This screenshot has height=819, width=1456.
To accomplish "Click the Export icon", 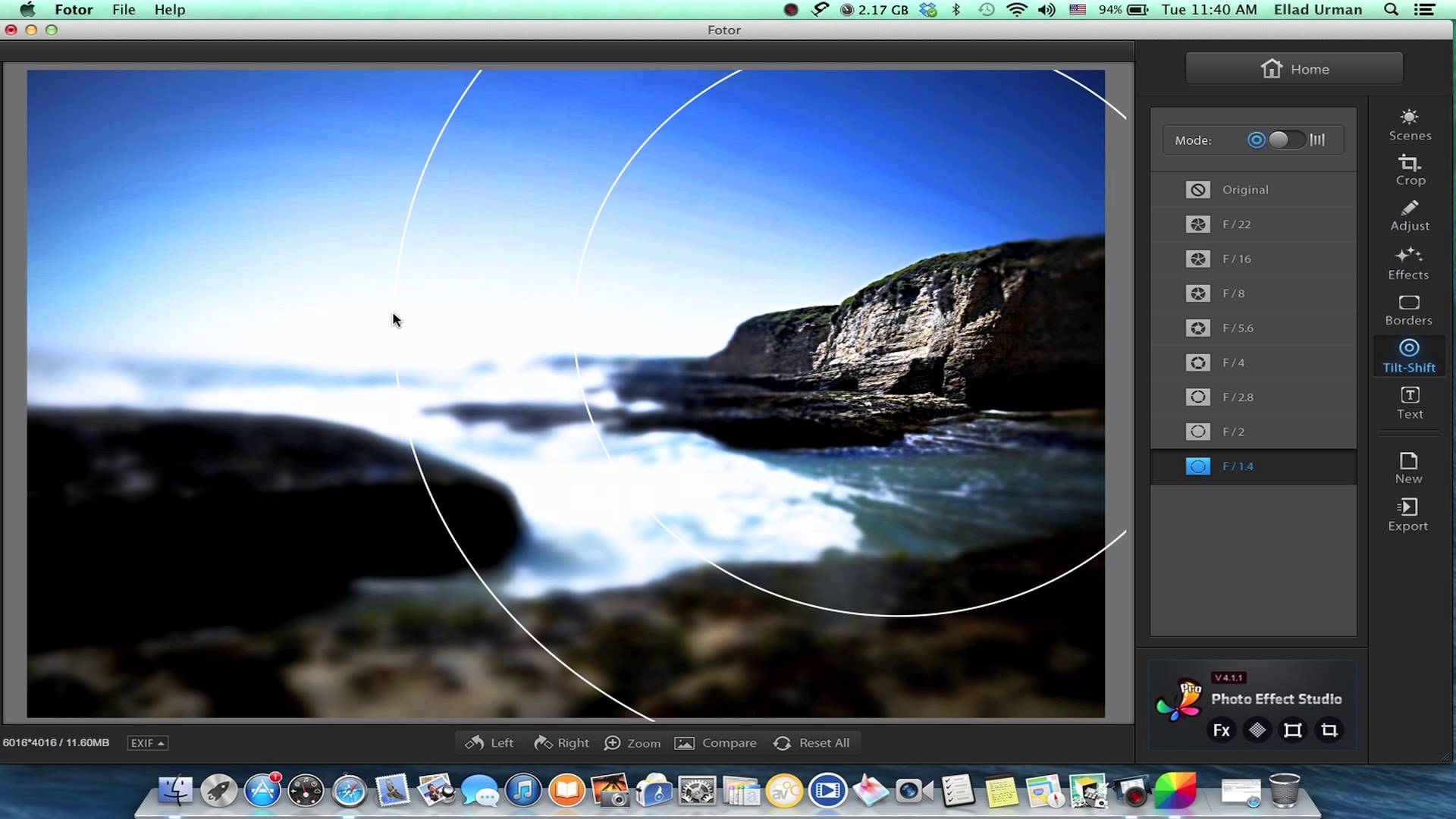I will pos(1409,513).
